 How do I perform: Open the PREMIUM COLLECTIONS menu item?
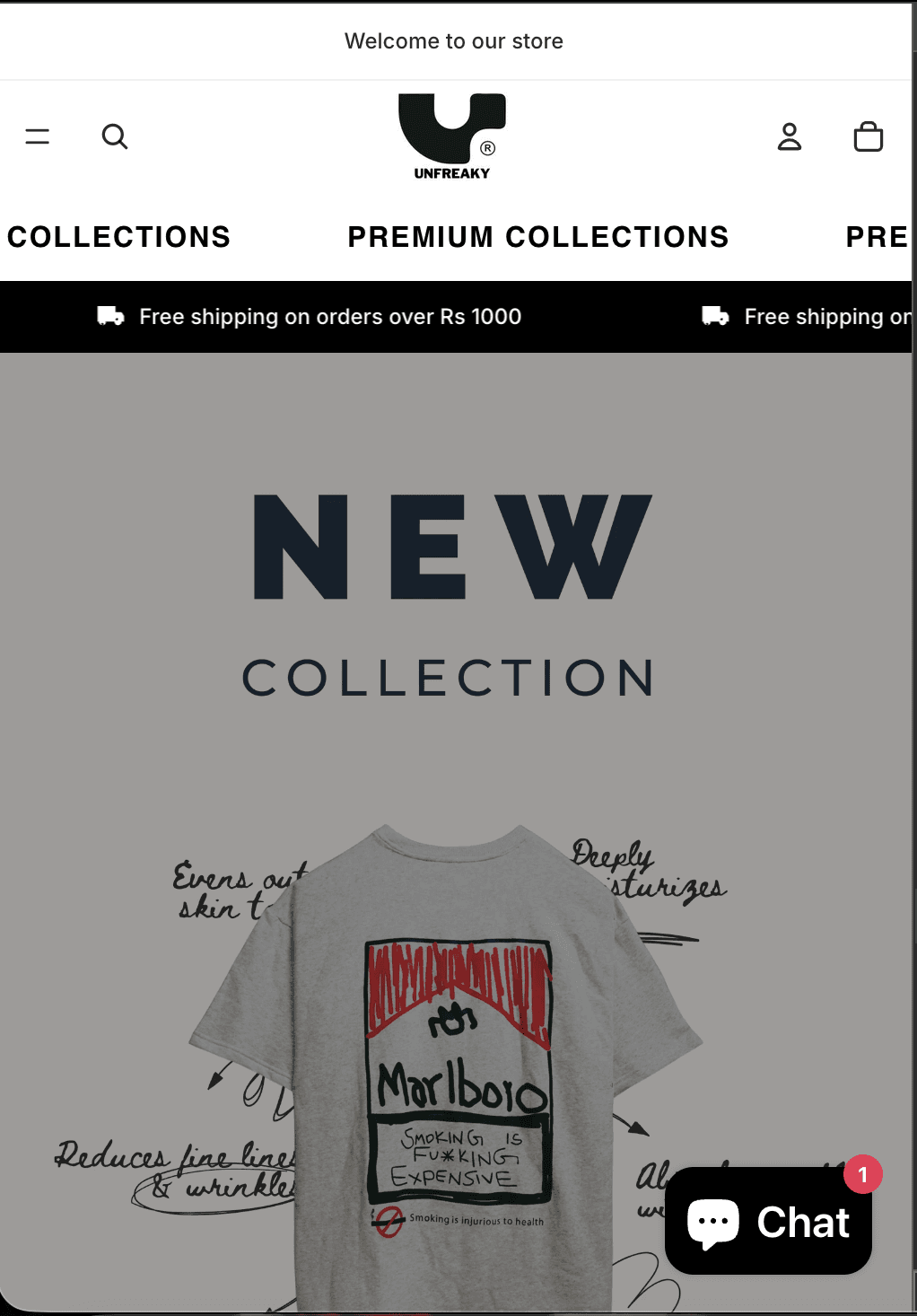pyautogui.click(x=538, y=237)
